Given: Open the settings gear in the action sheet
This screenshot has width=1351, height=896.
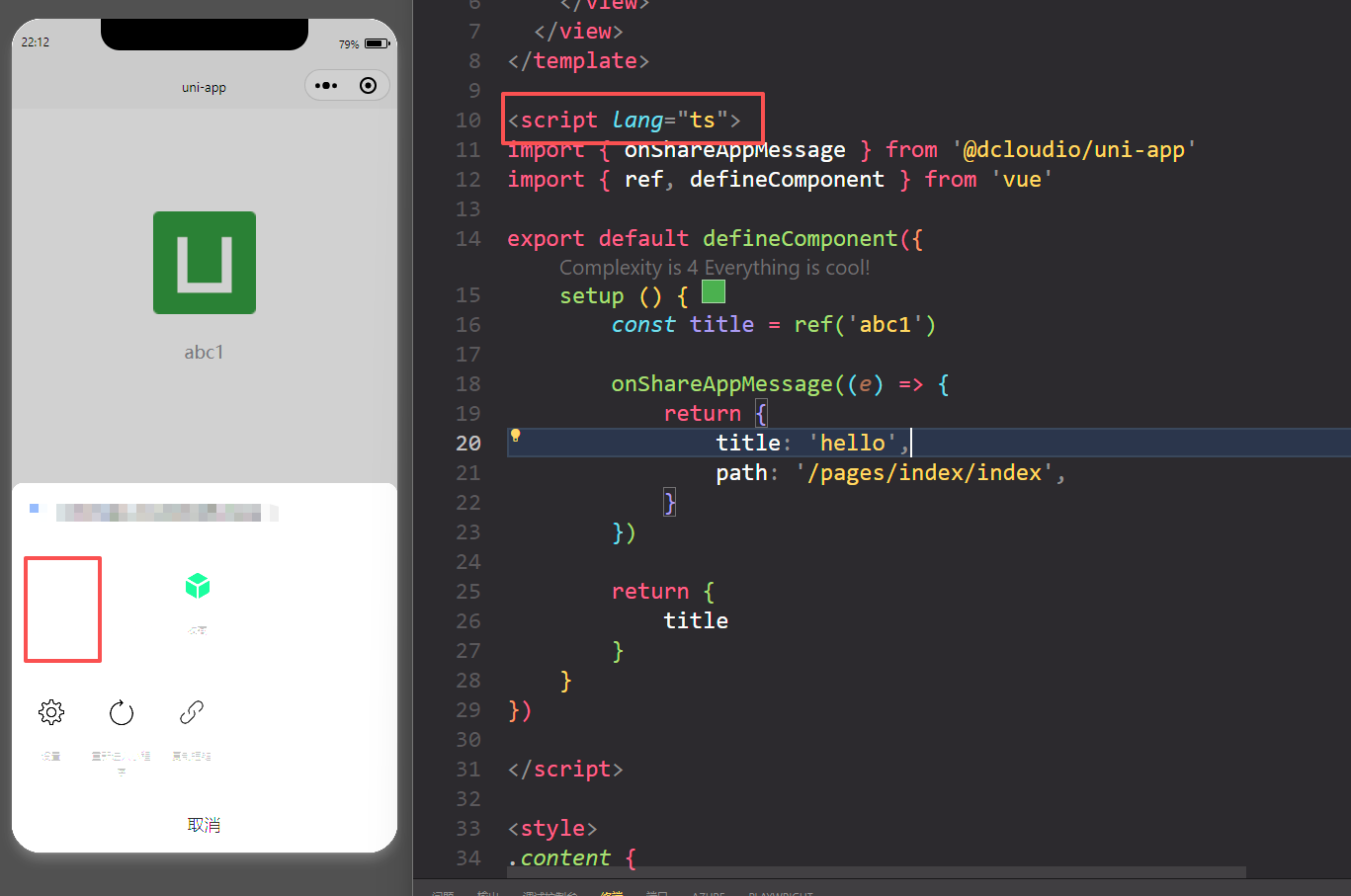Looking at the screenshot, I should click(51, 712).
